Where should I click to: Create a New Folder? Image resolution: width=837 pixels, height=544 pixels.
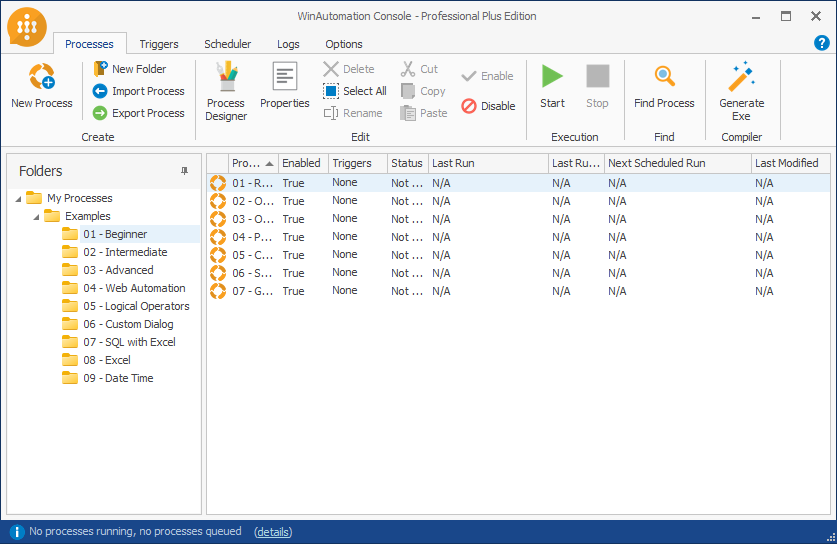pos(130,69)
